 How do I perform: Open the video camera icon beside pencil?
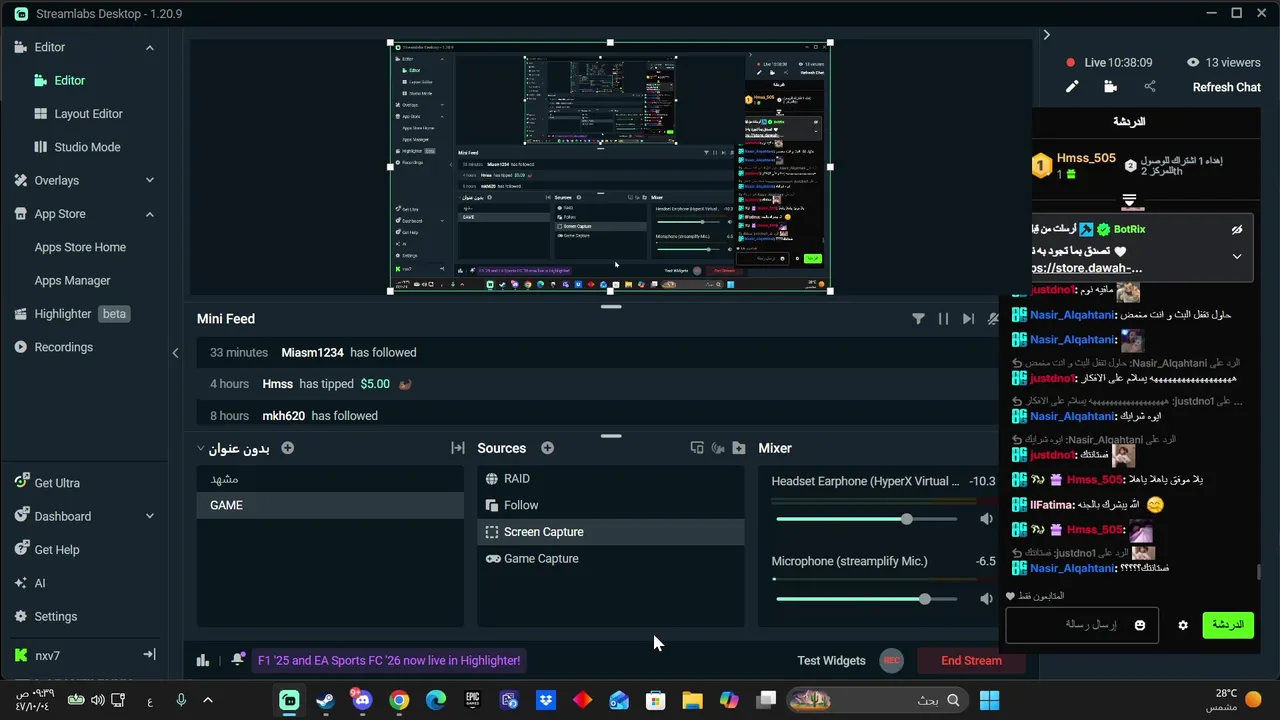coord(1110,87)
